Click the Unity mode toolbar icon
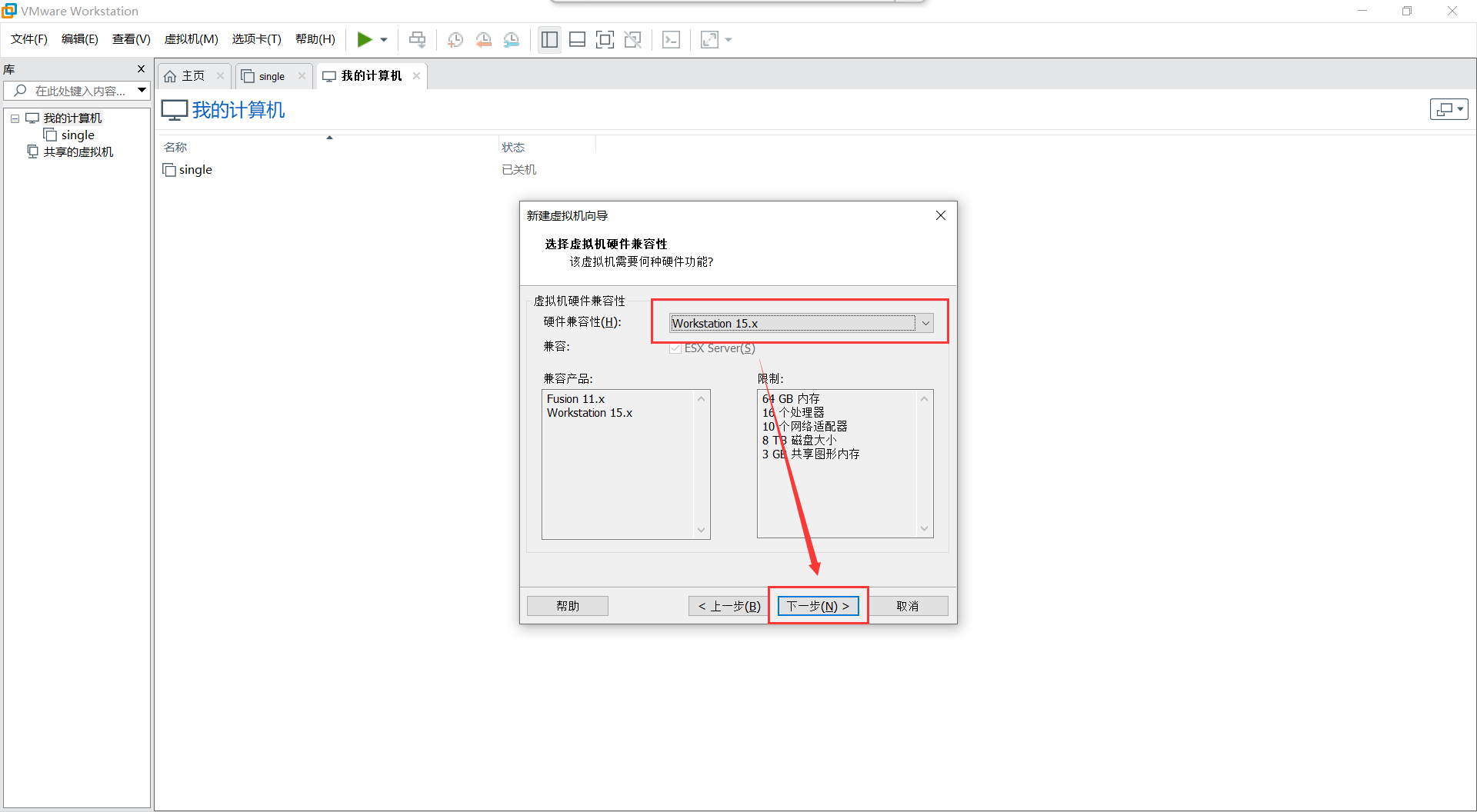The width and height of the screenshot is (1477, 812). 633,40
